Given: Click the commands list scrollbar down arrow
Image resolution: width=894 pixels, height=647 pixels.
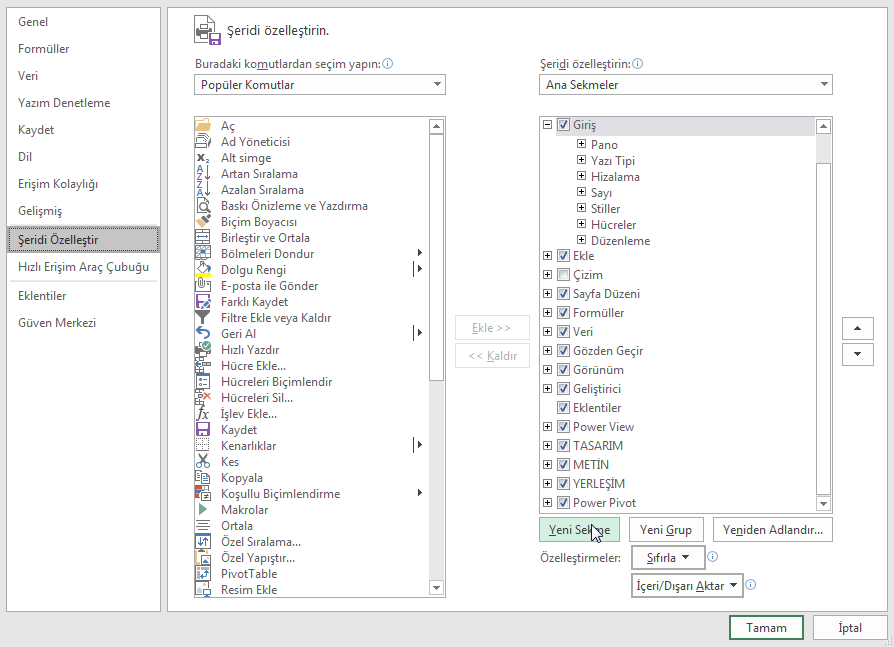Looking at the screenshot, I should [437, 588].
